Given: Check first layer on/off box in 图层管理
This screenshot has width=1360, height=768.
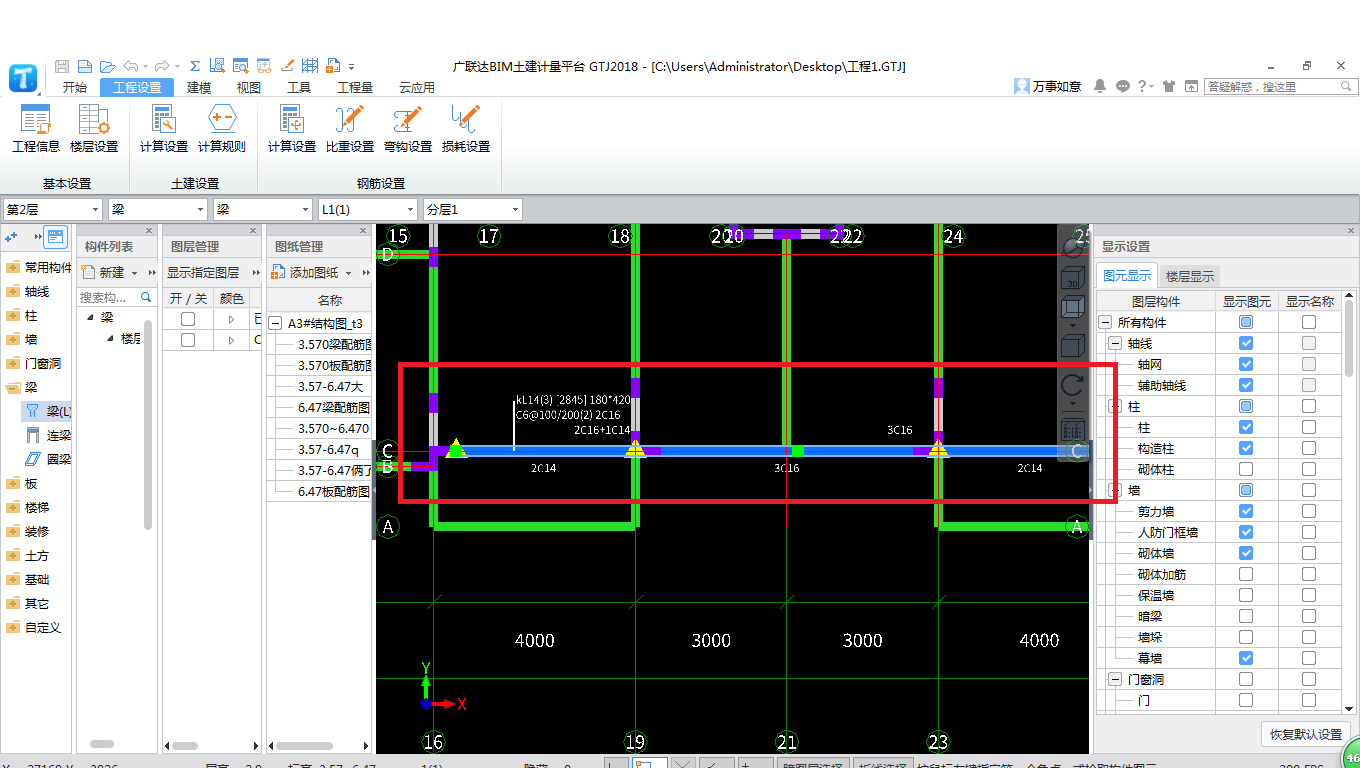Looking at the screenshot, I should click(x=188, y=319).
